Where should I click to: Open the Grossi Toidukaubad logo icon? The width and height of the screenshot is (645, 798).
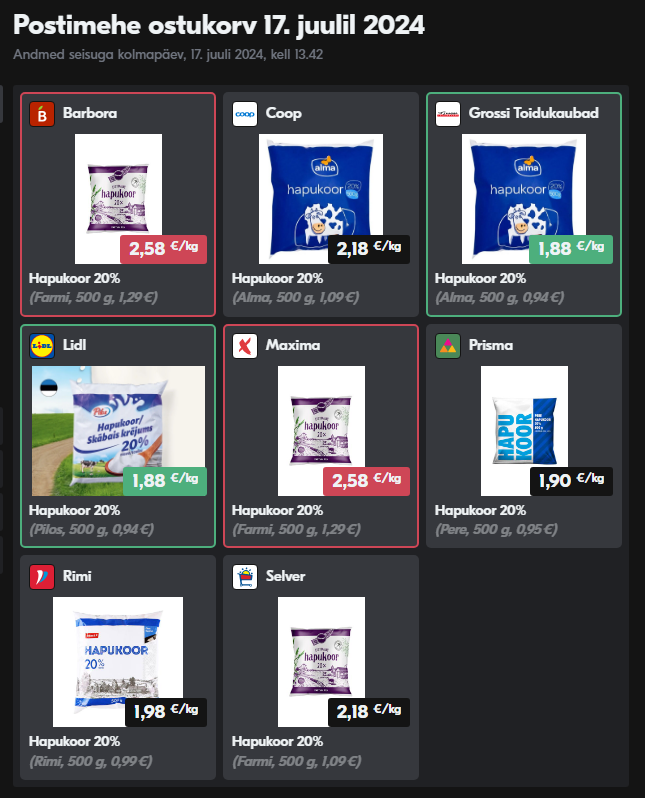(448, 114)
